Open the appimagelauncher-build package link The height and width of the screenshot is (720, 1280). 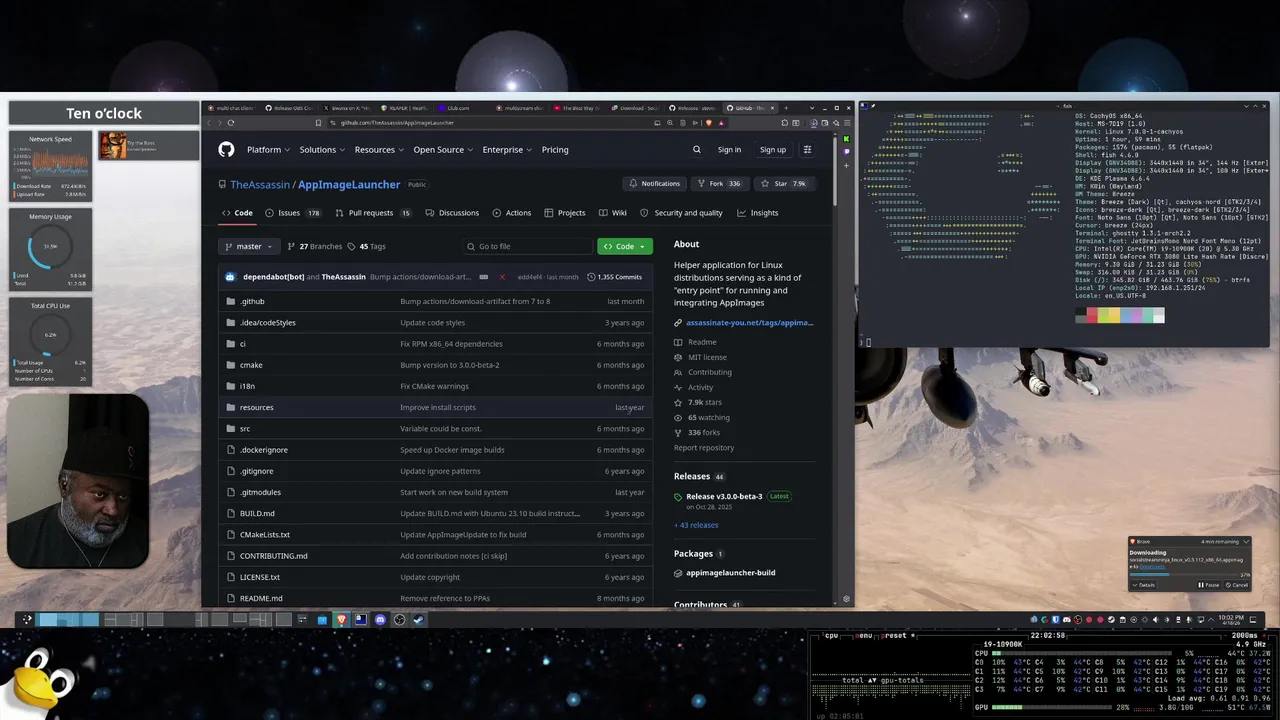click(x=730, y=573)
